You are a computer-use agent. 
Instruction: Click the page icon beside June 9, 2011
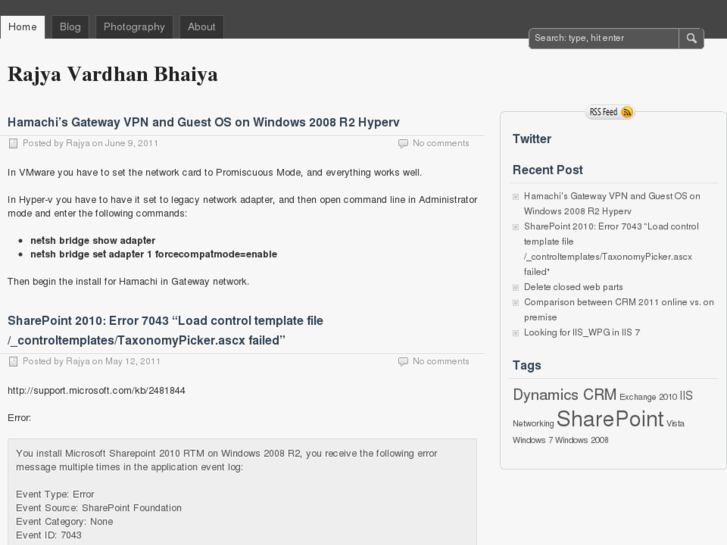(13, 143)
